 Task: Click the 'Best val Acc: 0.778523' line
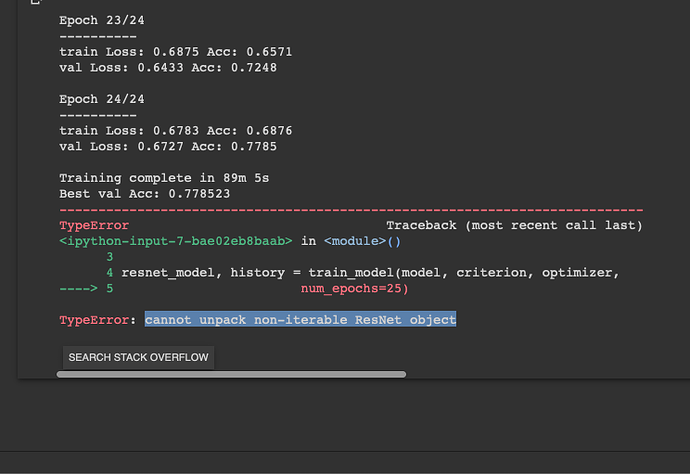point(144,193)
